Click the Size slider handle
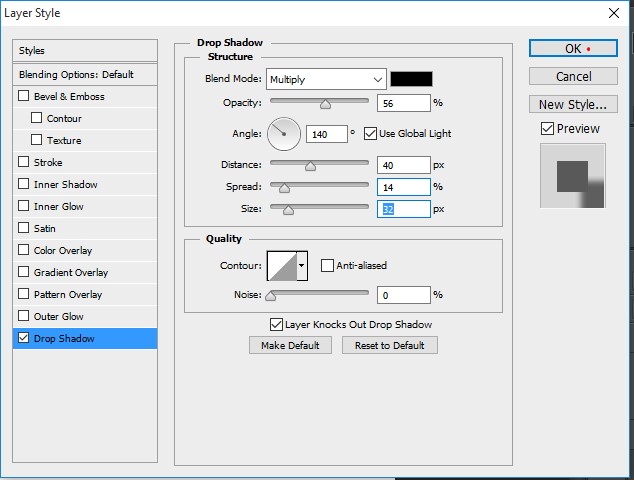The image size is (634, 480). pos(288,210)
